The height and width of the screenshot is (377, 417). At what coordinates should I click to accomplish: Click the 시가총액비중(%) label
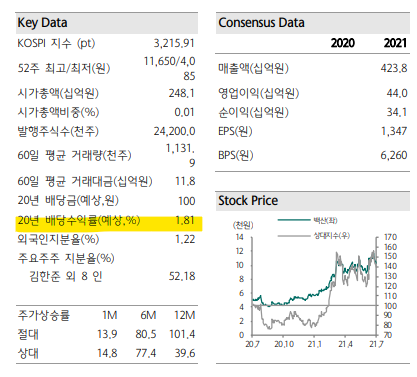pyautogui.click(x=58, y=112)
